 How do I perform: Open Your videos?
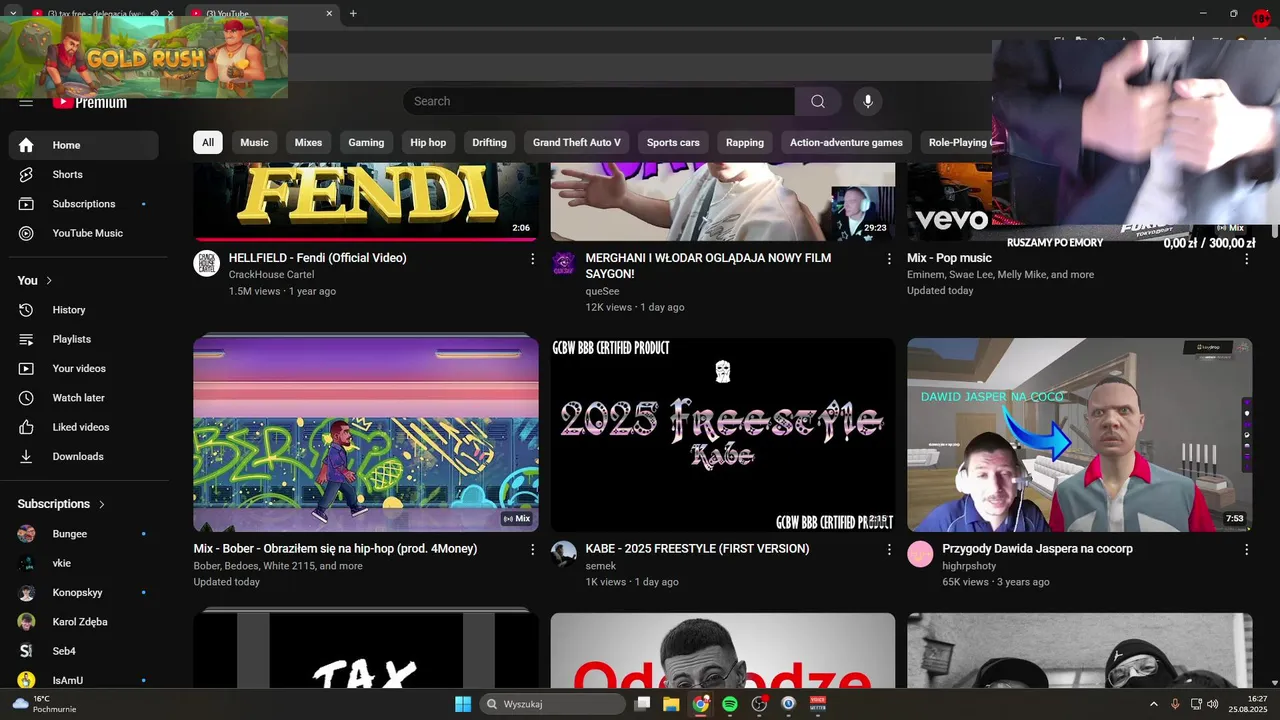pos(84,368)
